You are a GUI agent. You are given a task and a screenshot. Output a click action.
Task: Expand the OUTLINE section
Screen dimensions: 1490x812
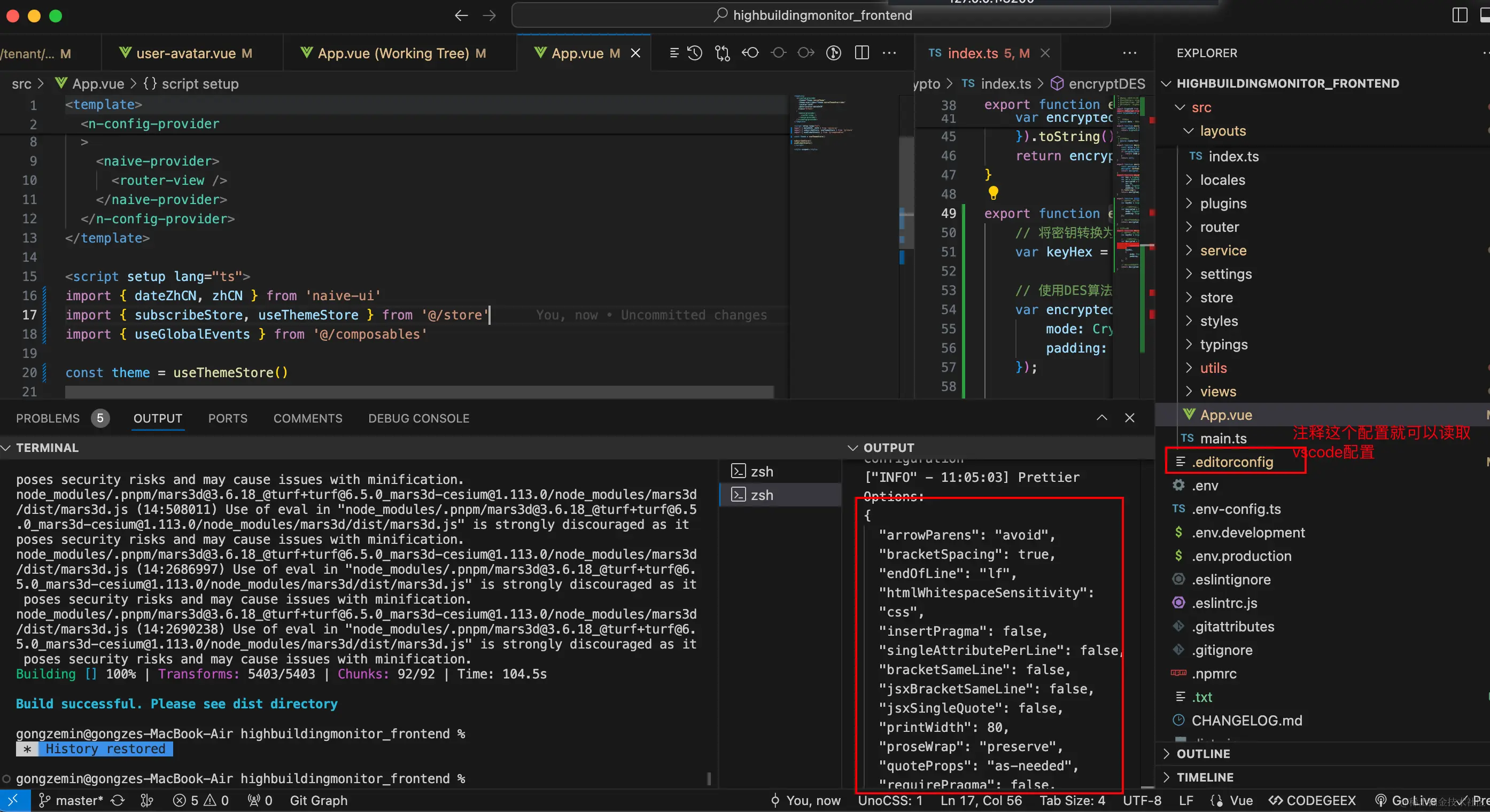point(1203,754)
